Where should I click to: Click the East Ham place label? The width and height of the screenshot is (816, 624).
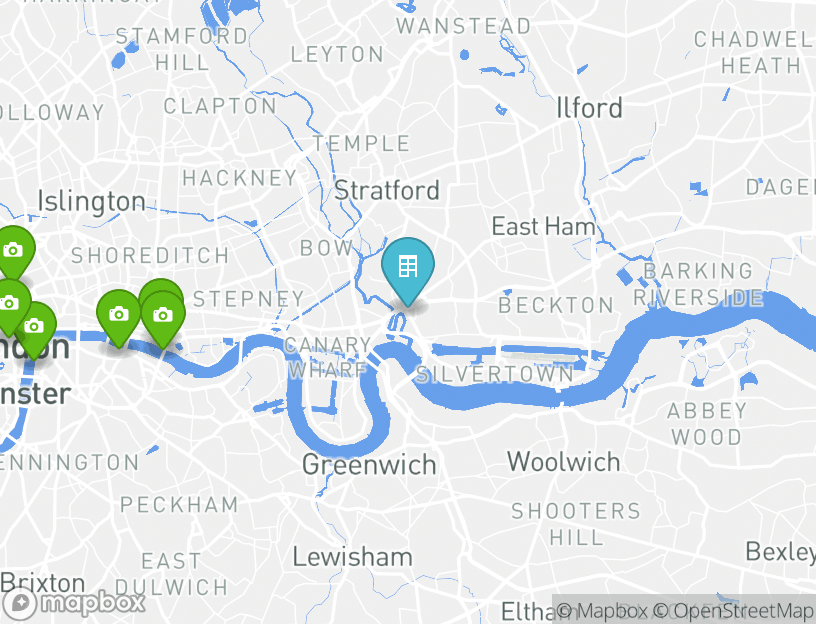click(x=543, y=227)
